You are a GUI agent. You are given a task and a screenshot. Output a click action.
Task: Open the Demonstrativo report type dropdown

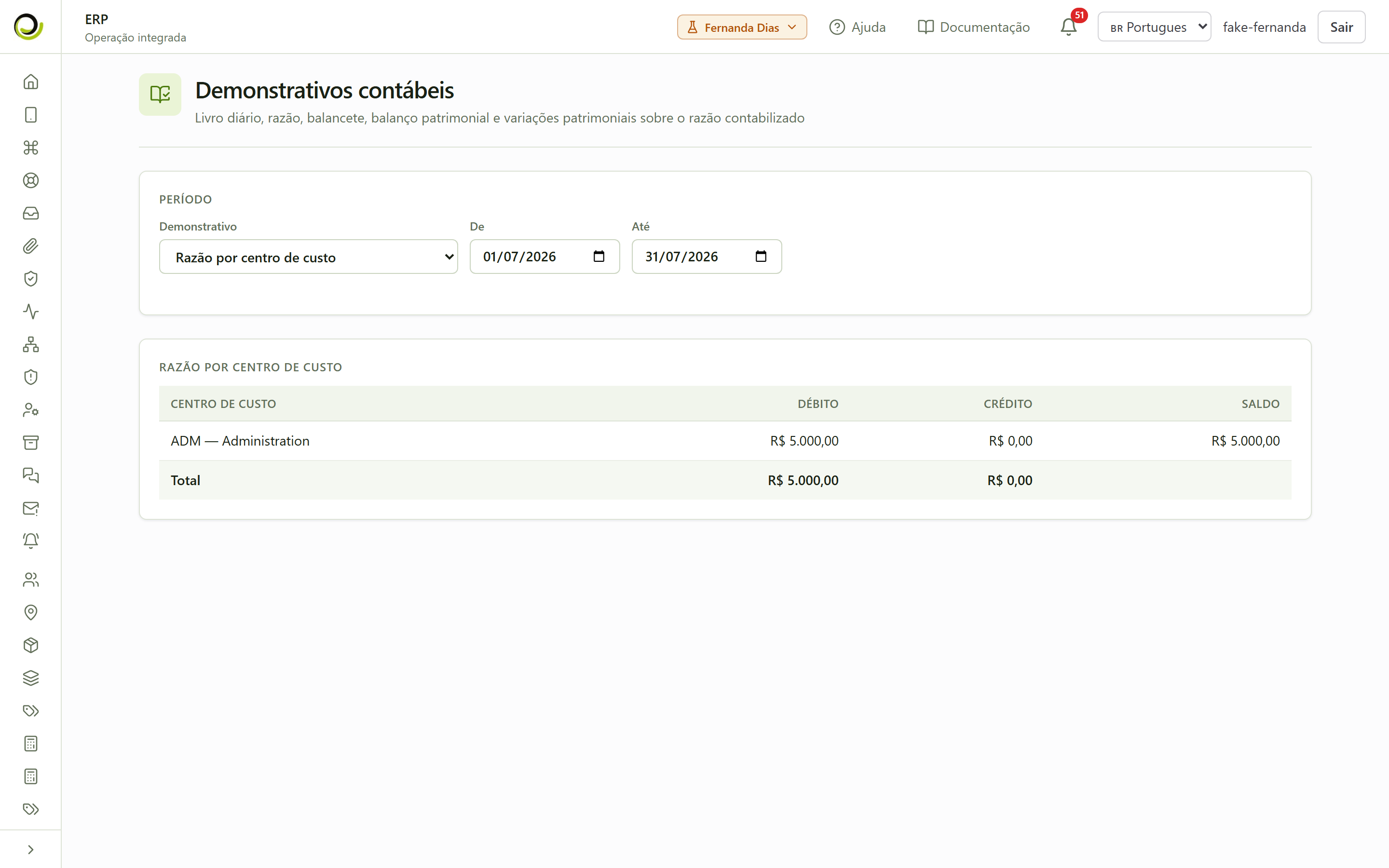tap(308, 257)
